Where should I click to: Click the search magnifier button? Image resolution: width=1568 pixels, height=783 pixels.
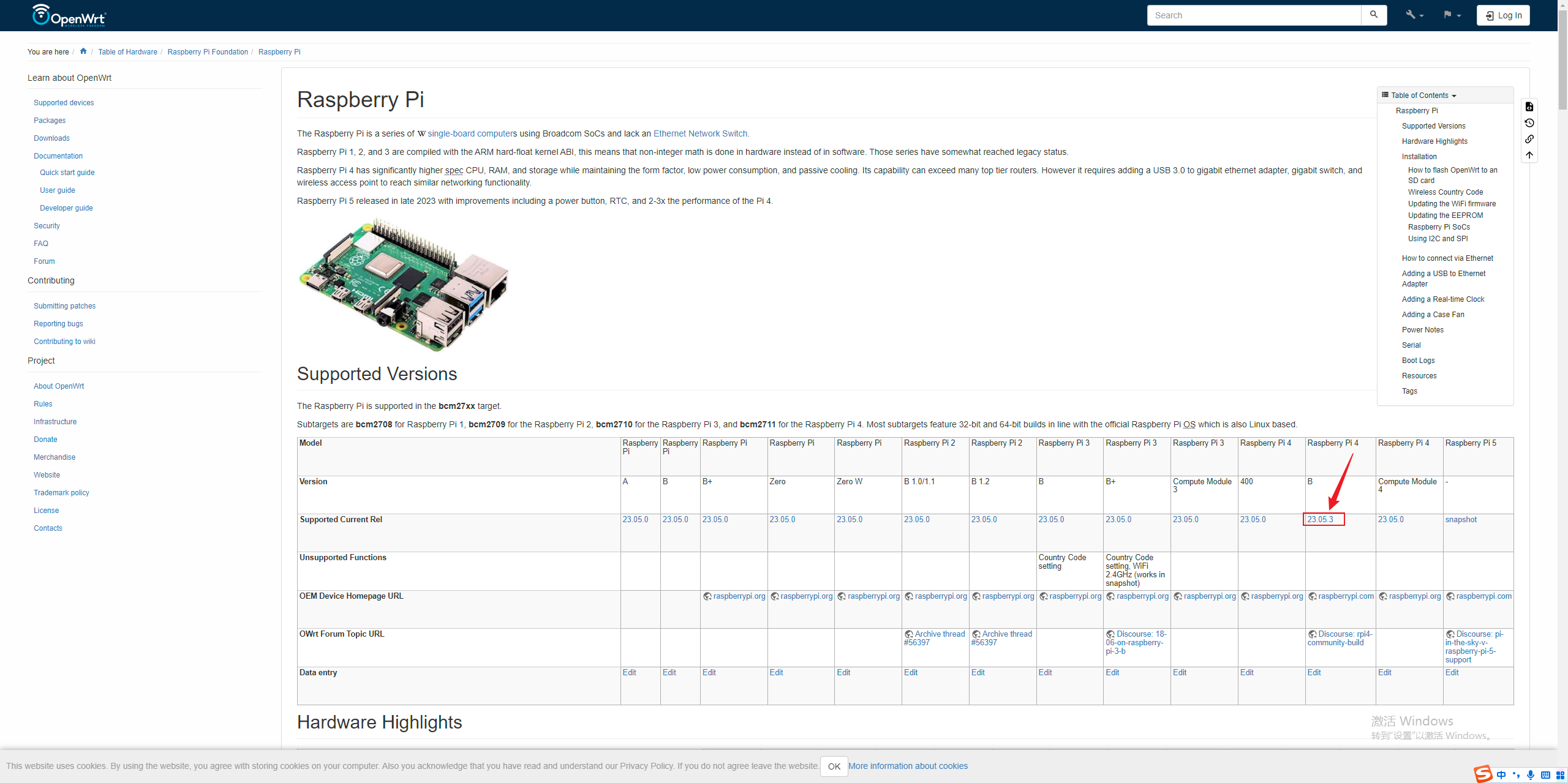click(1374, 15)
